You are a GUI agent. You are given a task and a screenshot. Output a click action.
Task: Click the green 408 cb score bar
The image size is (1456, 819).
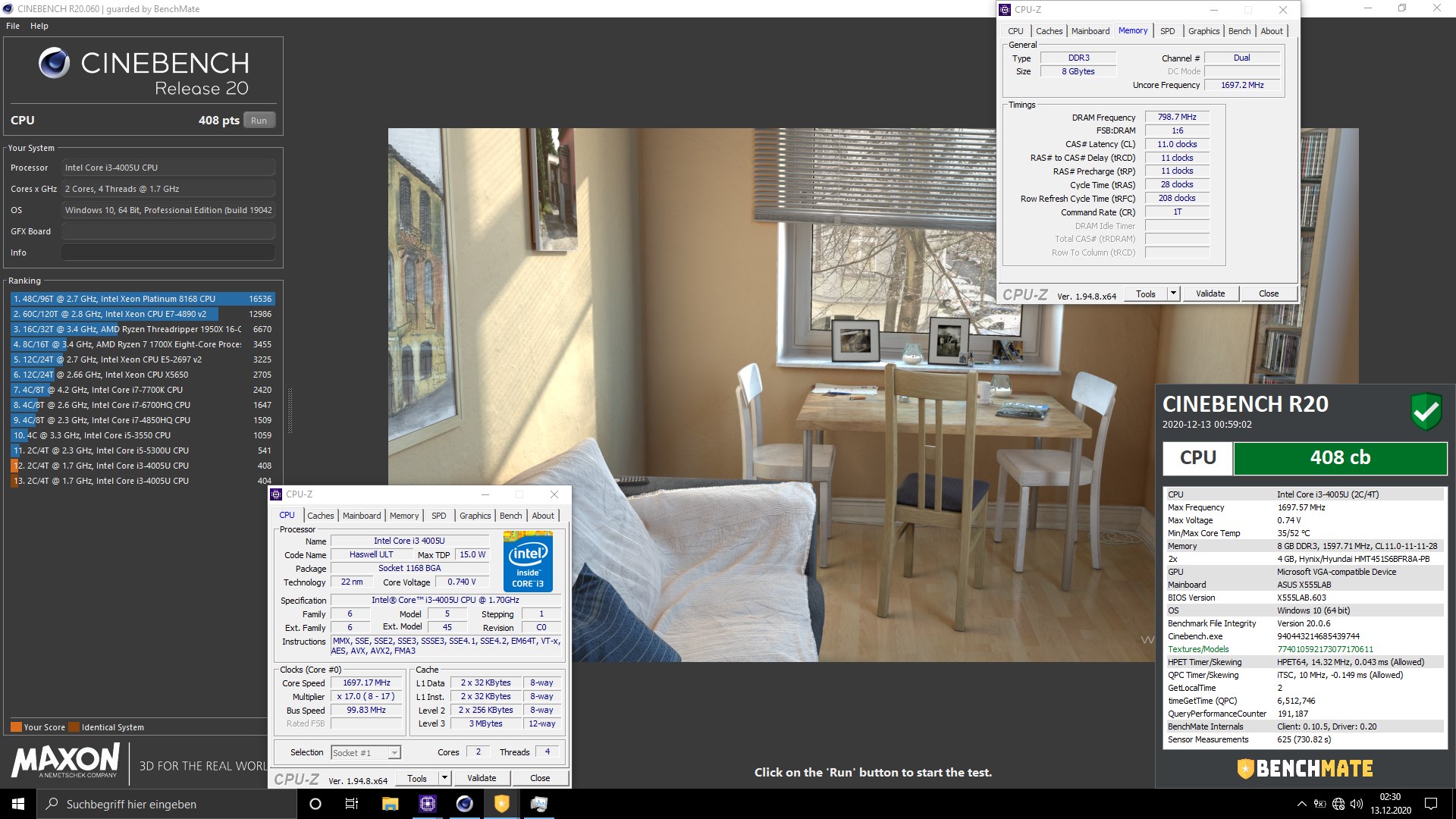tap(1340, 458)
